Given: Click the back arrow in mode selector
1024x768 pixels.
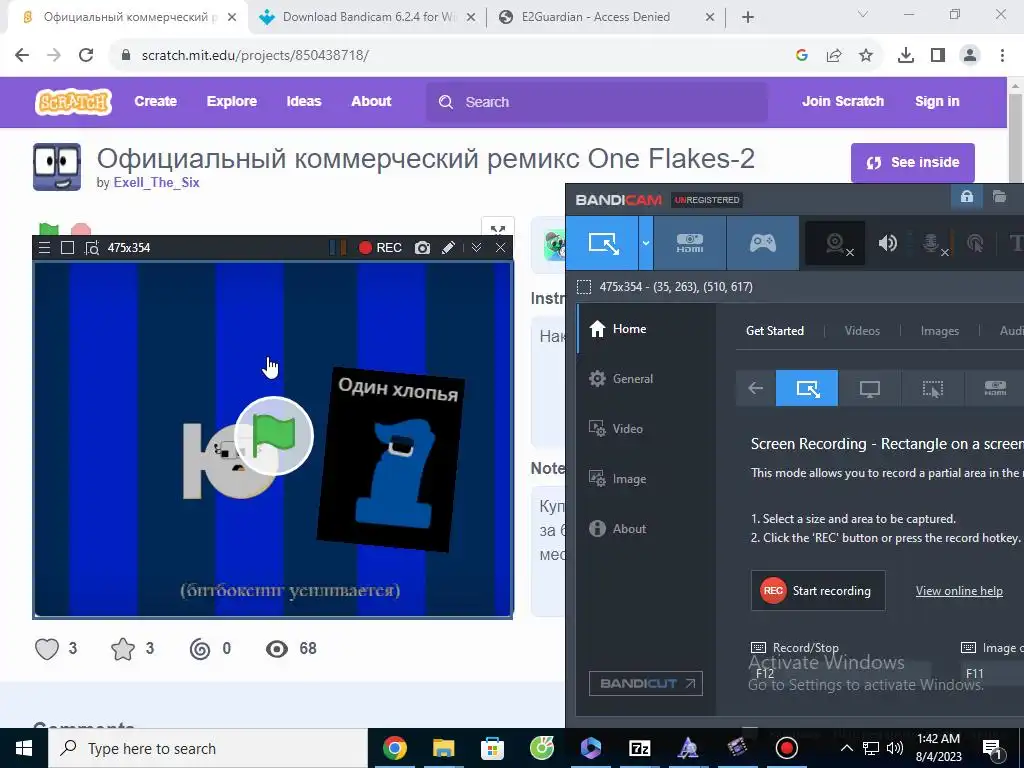Looking at the screenshot, I should point(756,388).
